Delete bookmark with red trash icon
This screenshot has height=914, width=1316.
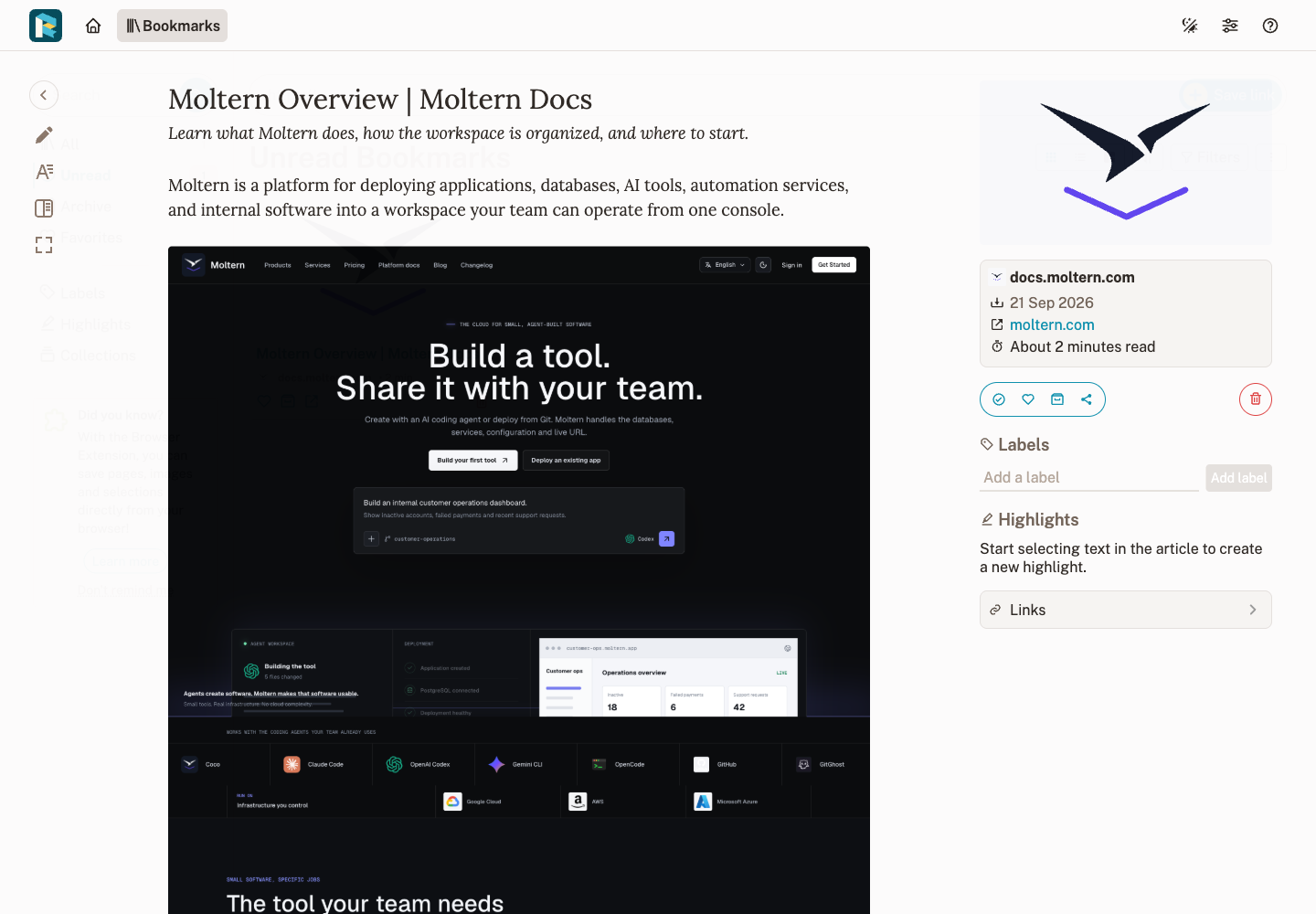(1256, 399)
